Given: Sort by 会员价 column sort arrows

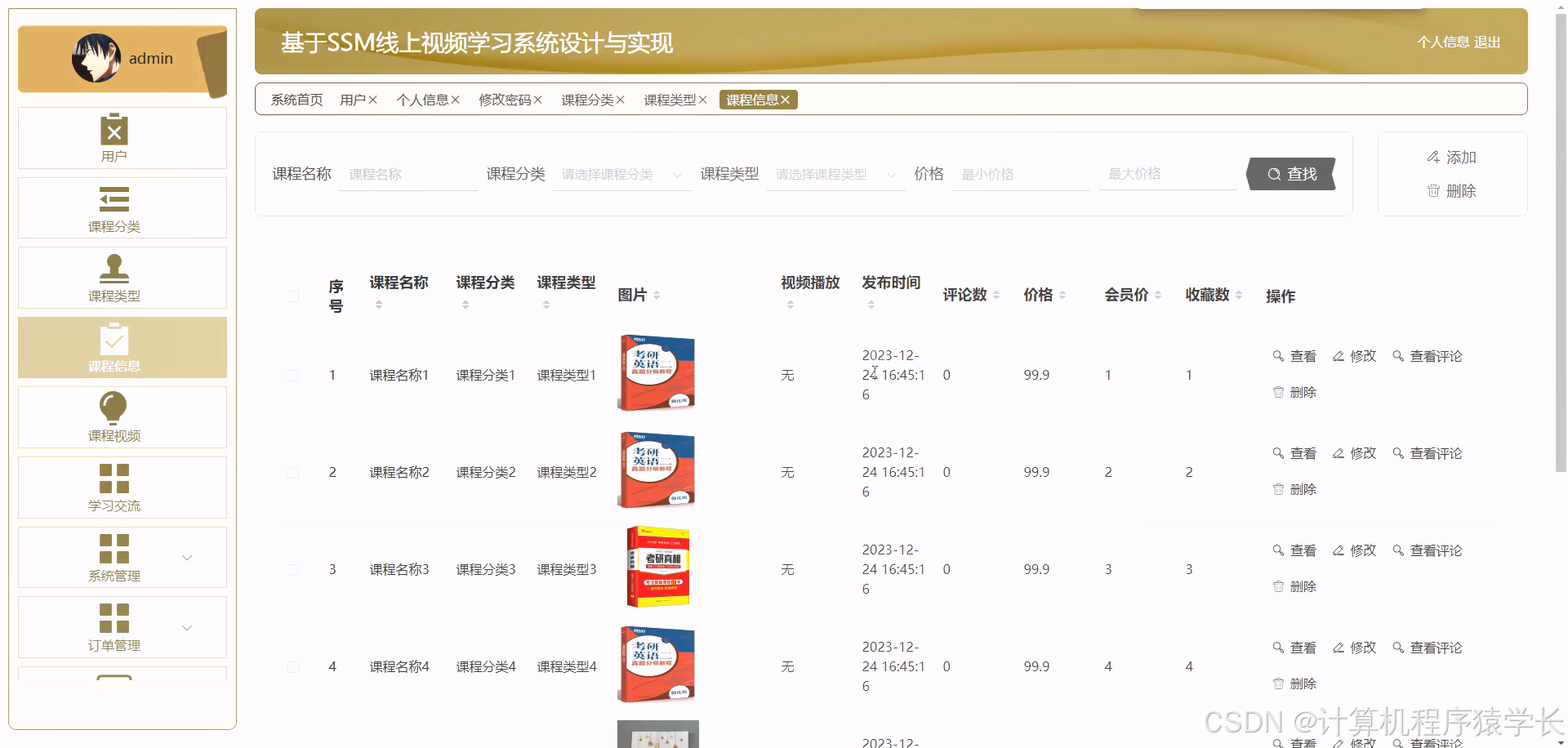Looking at the screenshot, I should tap(1157, 295).
